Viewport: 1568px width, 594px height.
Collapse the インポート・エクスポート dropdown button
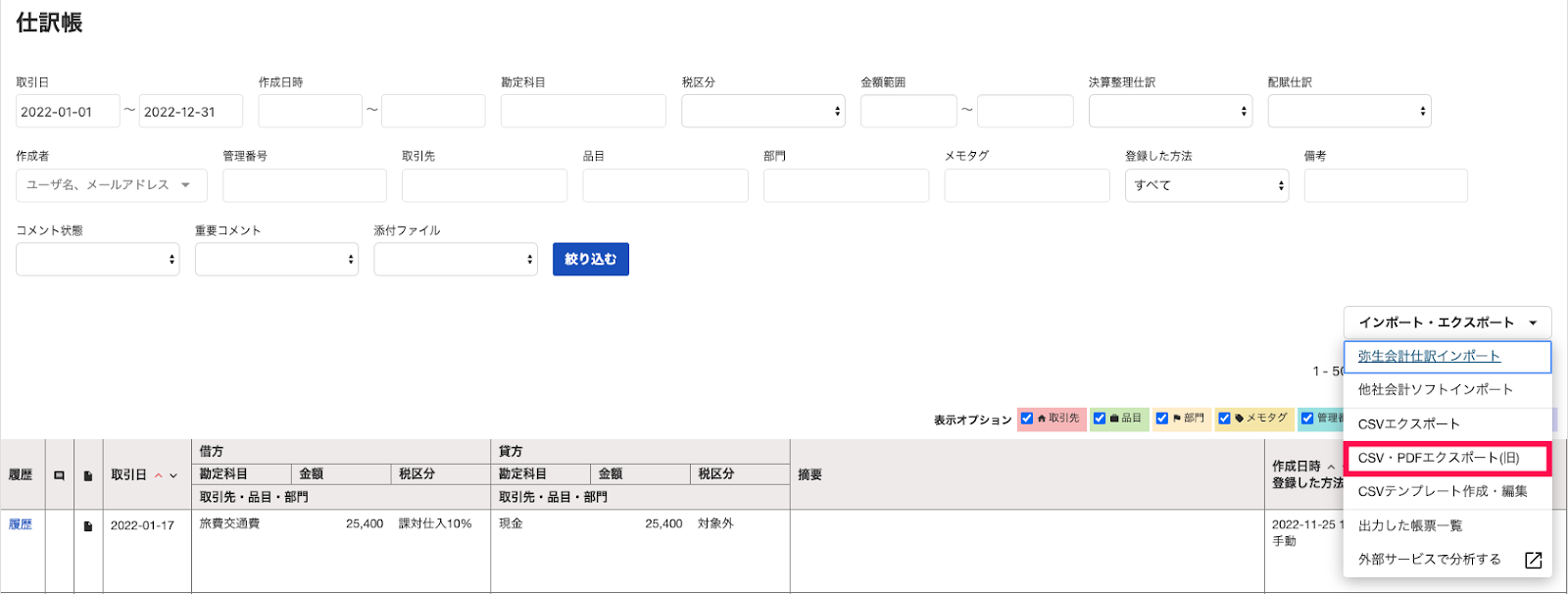(1447, 322)
